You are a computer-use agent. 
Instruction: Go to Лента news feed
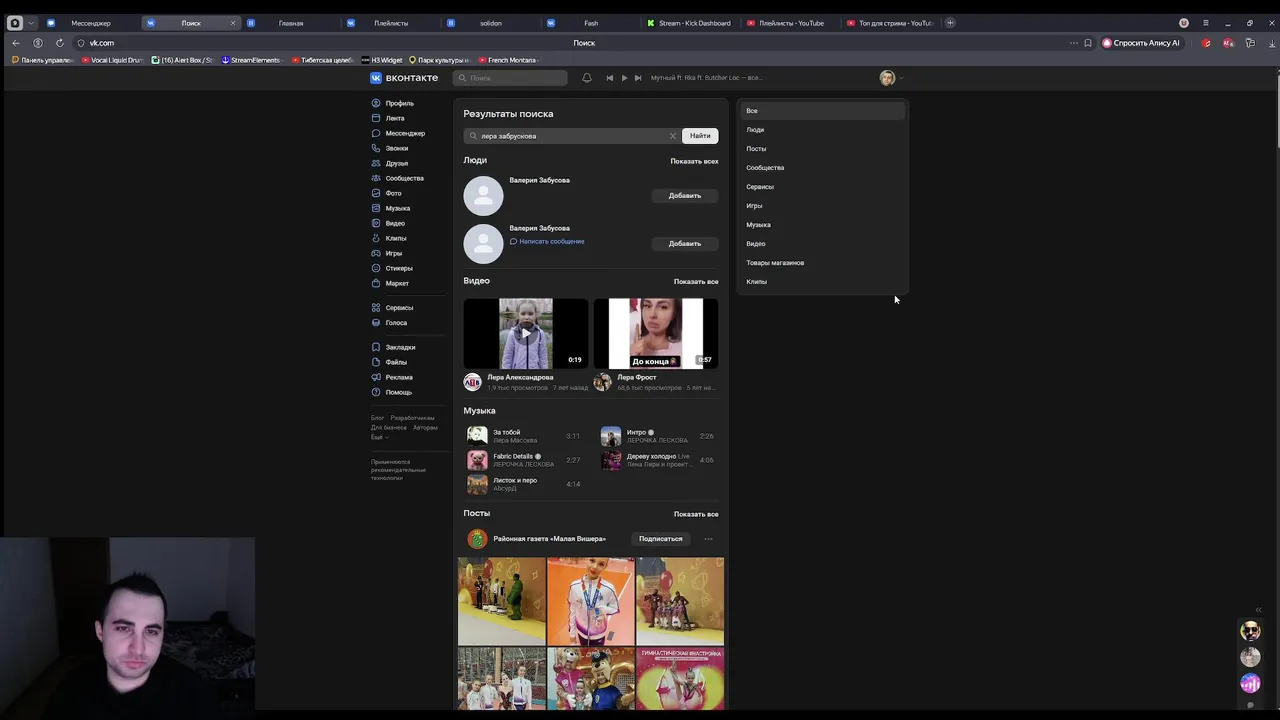tap(395, 118)
